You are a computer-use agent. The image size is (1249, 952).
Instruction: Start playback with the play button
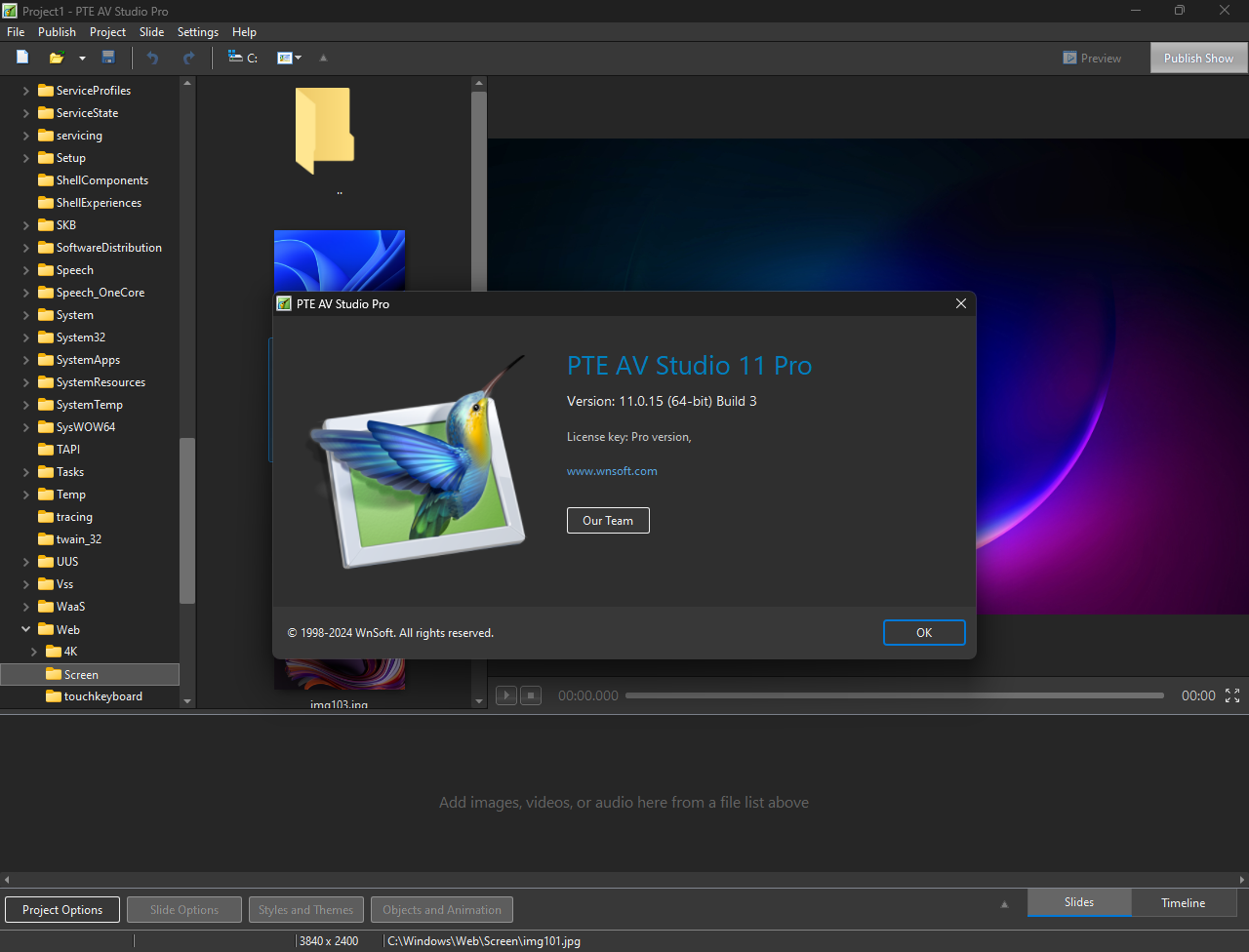[x=505, y=695]
